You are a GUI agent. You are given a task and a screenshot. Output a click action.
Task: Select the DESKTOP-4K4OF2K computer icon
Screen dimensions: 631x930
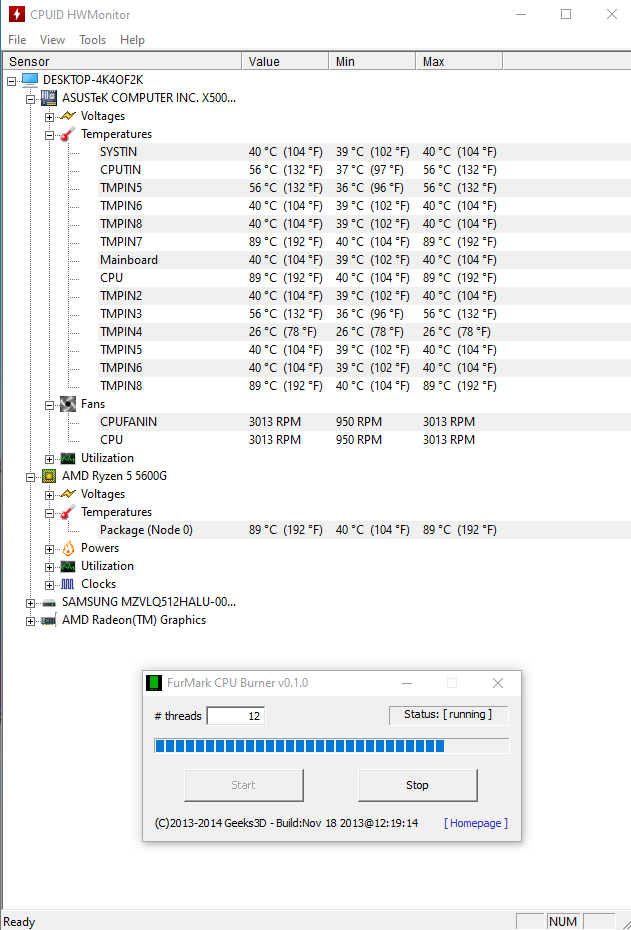click(30, 79)
